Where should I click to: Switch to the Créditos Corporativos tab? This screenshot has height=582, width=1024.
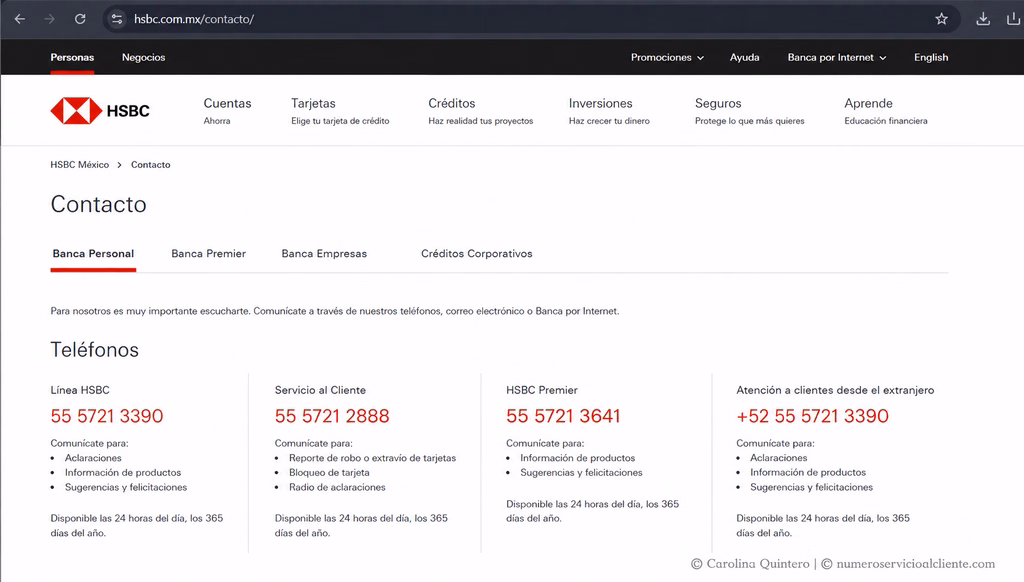pyautogui.click(x=476, y=253)
